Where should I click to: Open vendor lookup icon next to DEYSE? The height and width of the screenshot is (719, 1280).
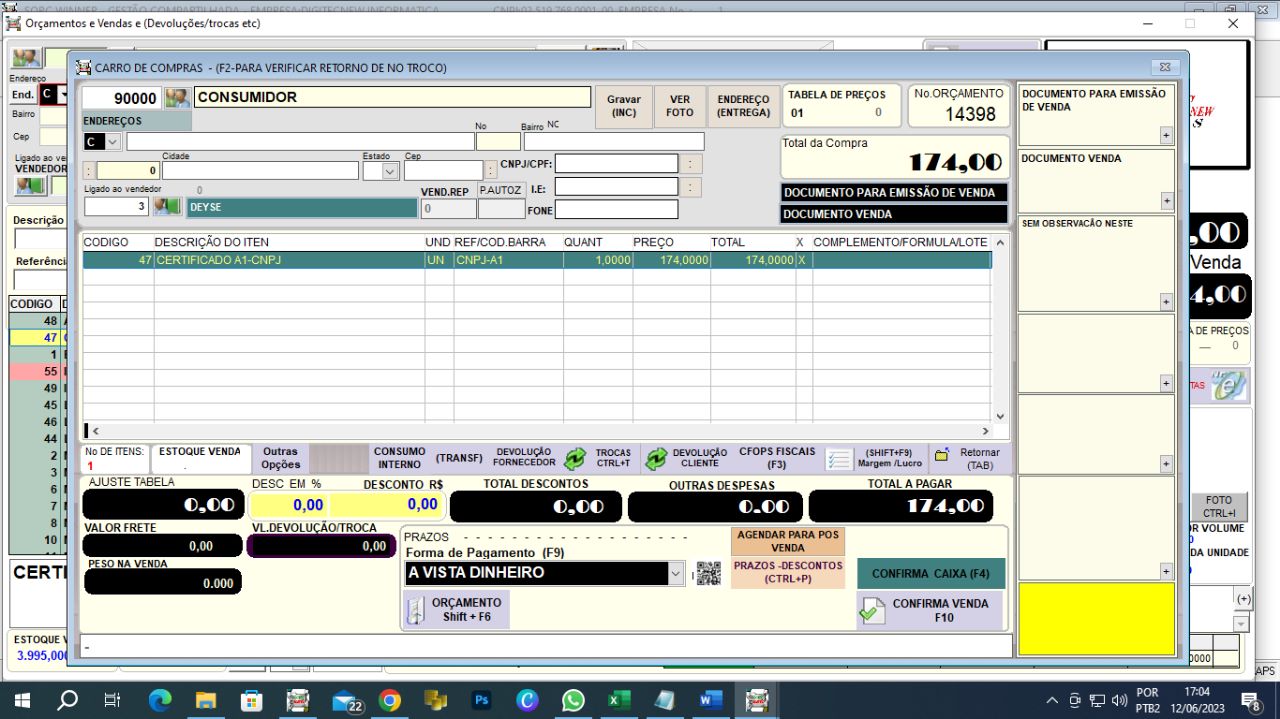167,207
